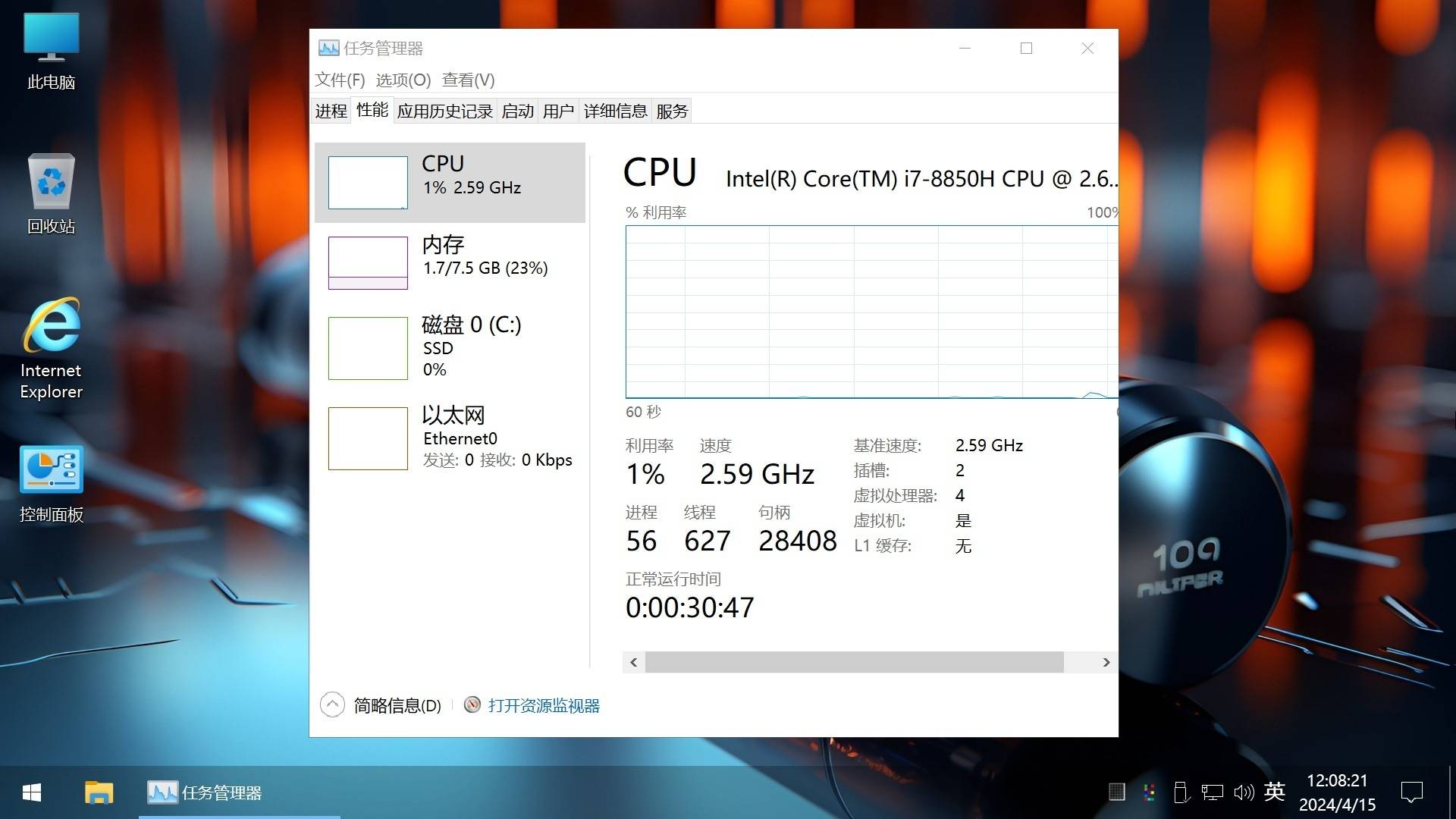Click the 内存 mini graph thumbnail
1456x819 pixels.
(x=368, y=263)
